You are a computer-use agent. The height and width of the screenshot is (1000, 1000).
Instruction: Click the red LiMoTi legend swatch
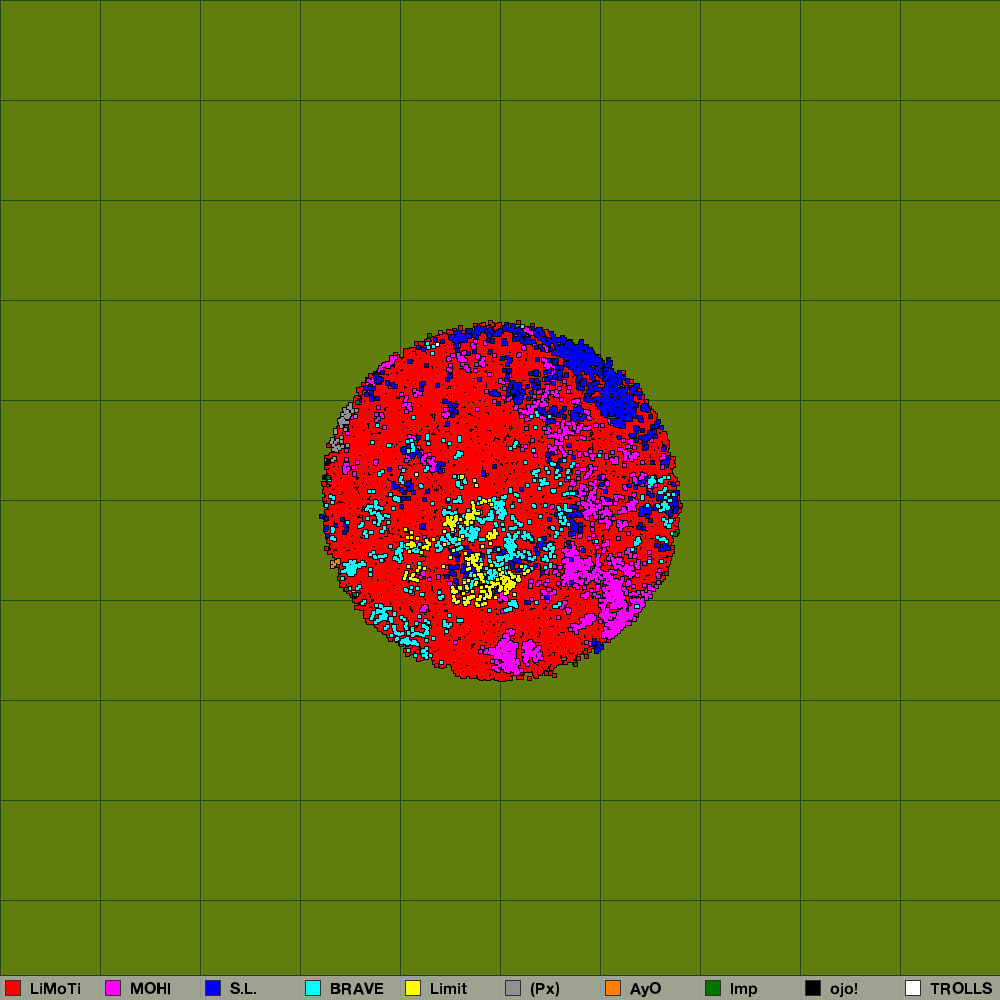coord(13,988)
